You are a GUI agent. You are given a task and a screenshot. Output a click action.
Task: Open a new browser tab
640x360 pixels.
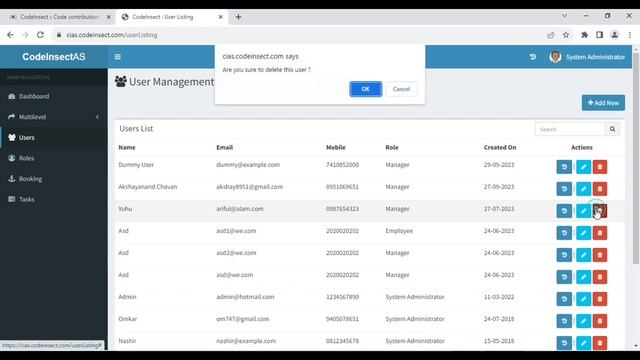point(238,17)
